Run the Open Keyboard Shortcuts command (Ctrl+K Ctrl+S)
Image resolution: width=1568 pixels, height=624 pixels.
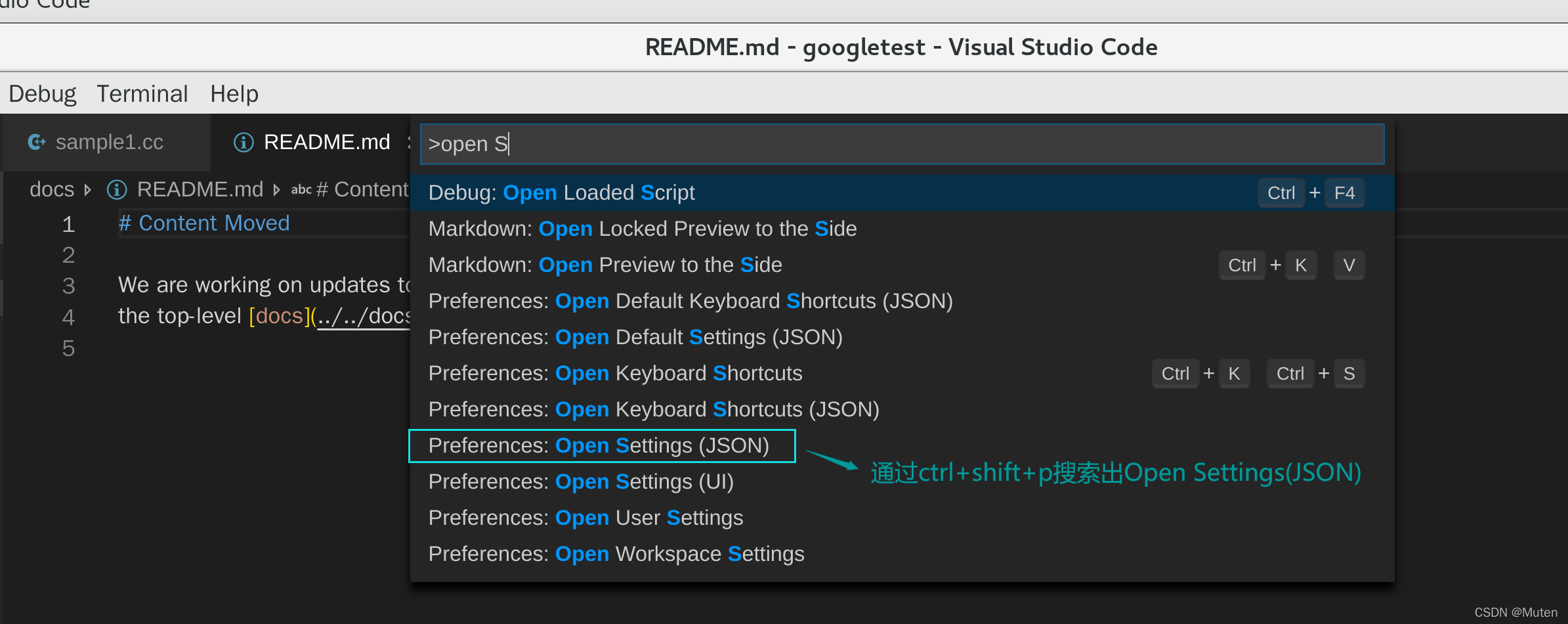click(902, 373)
